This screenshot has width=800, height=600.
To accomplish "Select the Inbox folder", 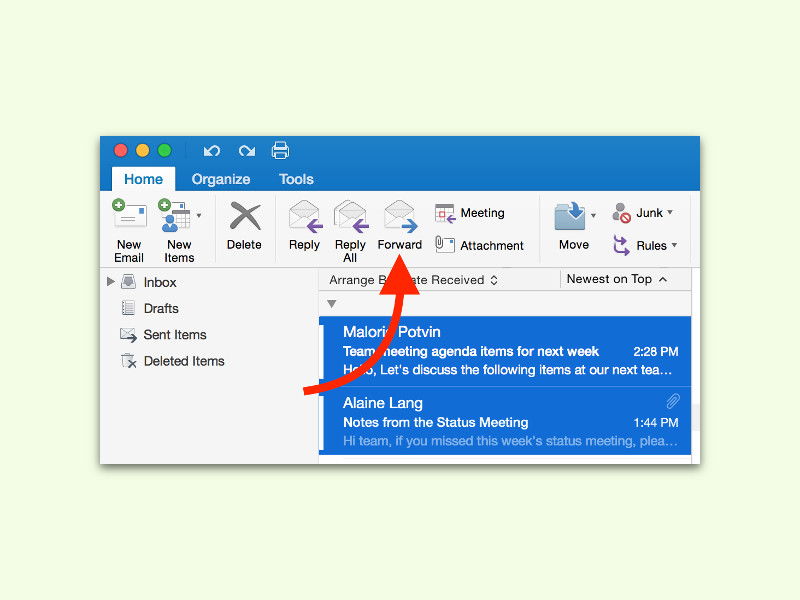I will pos(160,282).
